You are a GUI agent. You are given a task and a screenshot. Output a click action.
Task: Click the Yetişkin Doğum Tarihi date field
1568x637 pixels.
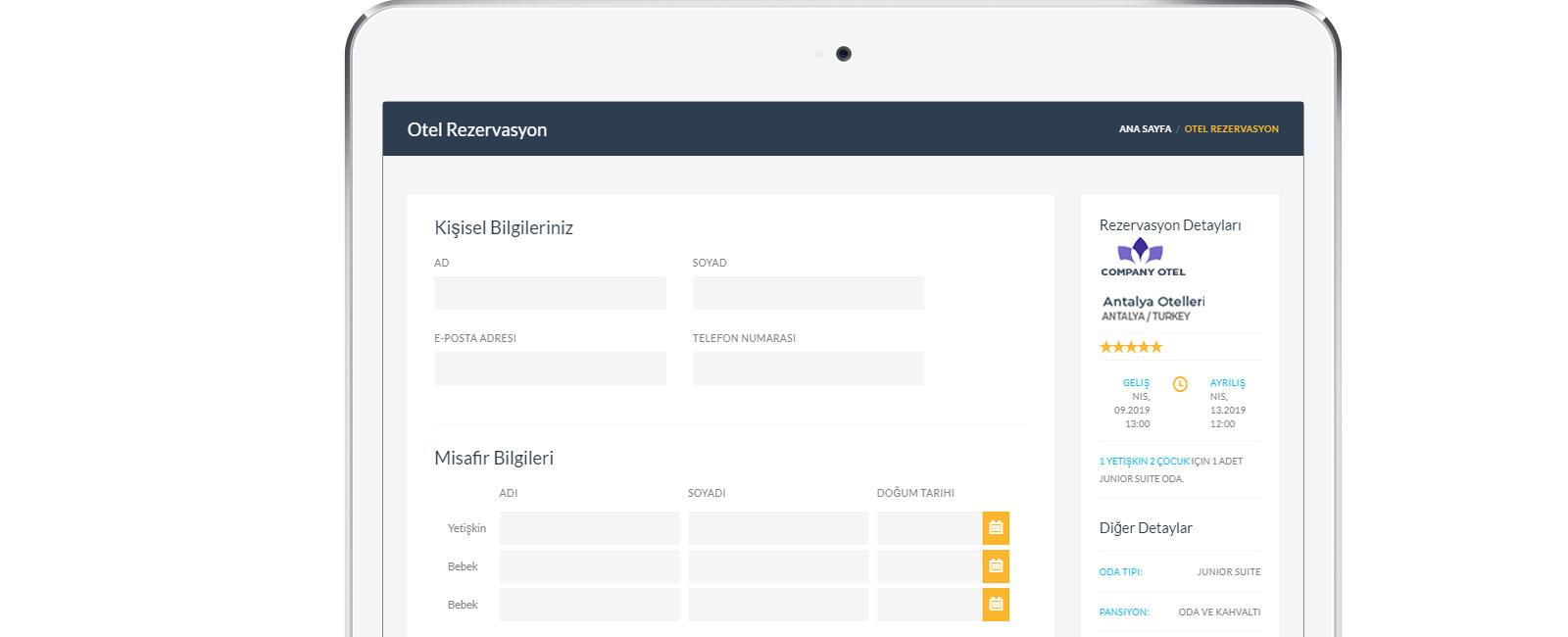[x=930, y=528]
